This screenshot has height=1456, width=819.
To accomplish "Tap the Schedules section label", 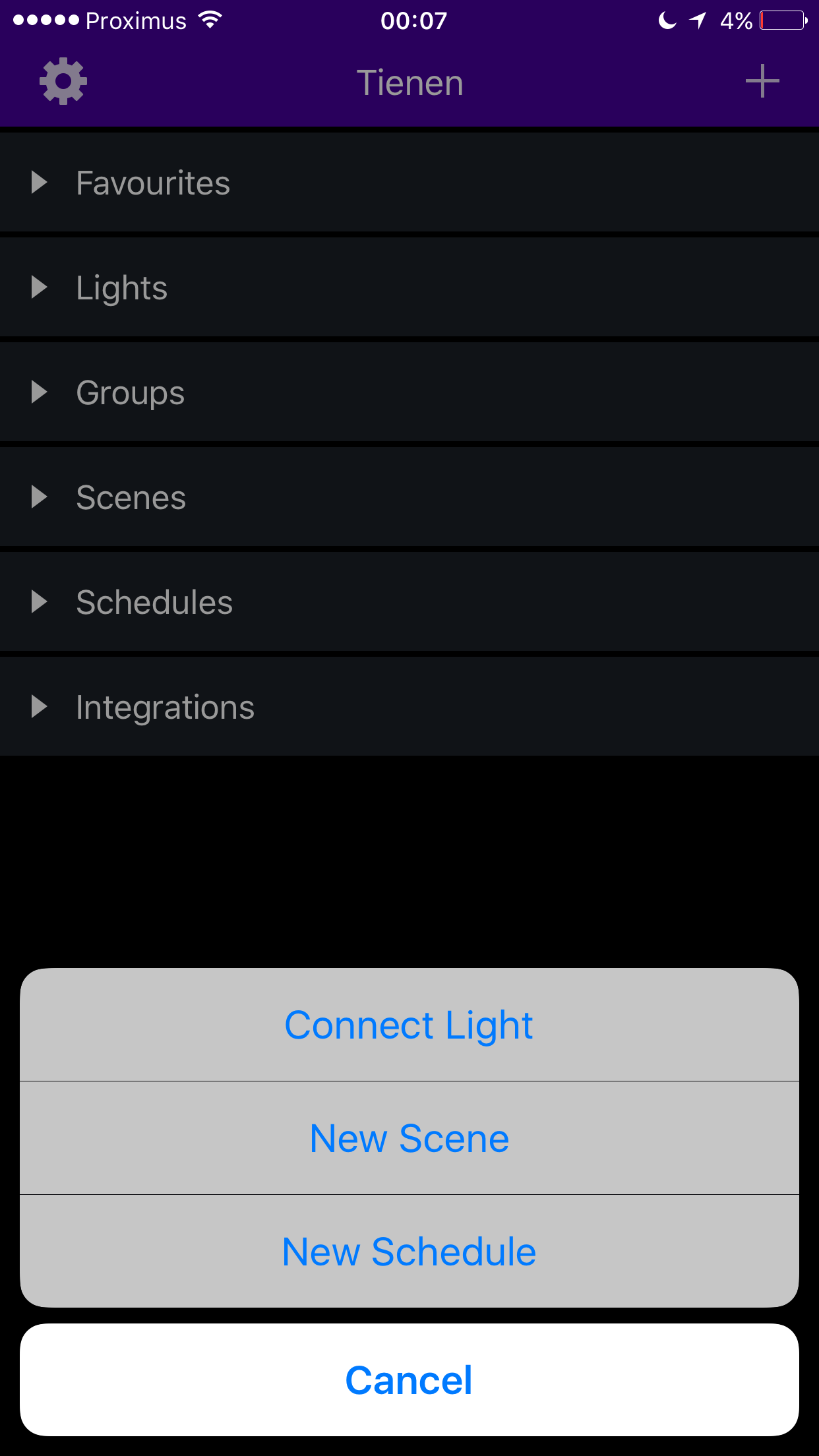I will 154,603.
